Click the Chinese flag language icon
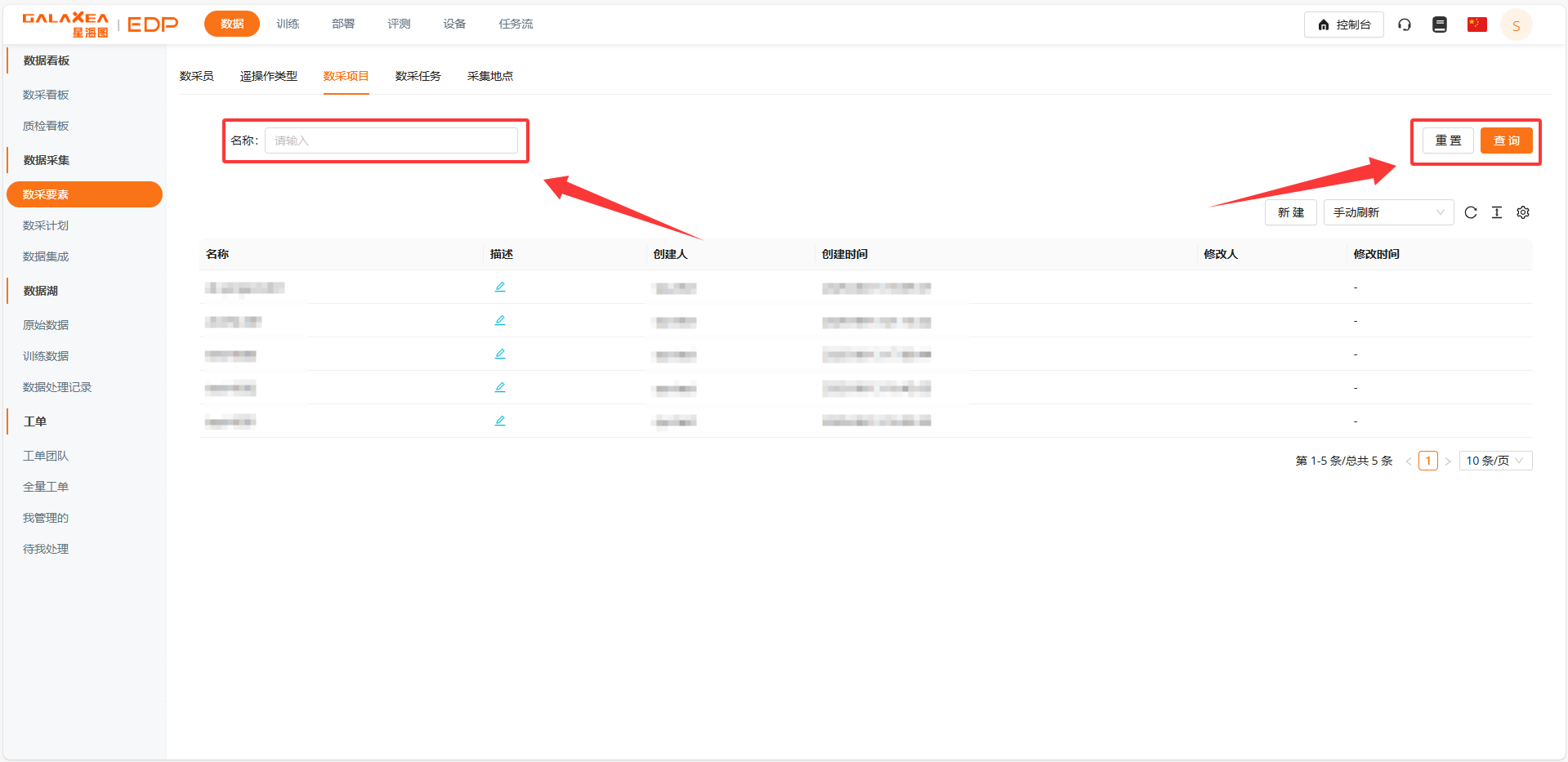Screen dimensions: 1568x762 click(1476, 25)
